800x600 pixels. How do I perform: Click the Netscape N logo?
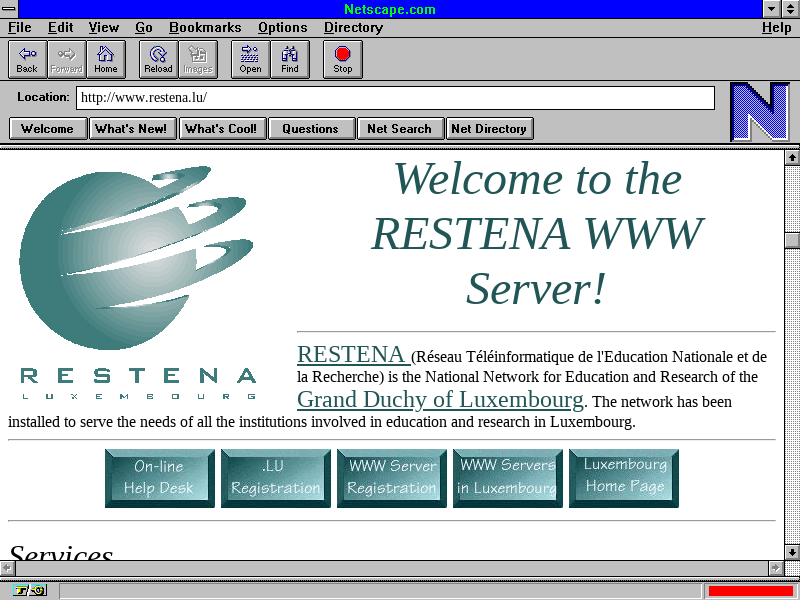click(x=759, y=111)
